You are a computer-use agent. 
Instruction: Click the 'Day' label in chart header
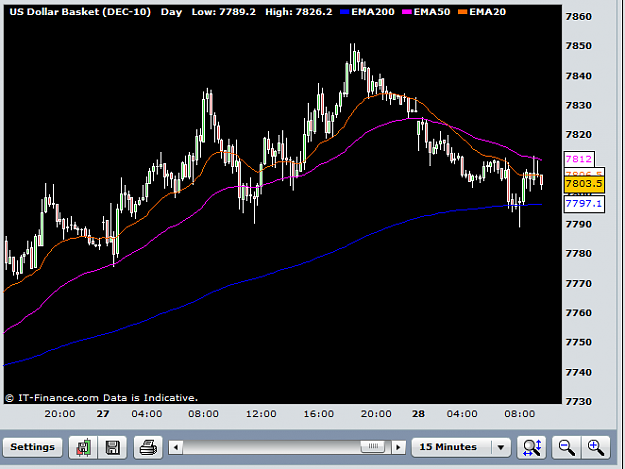click(x=171, y=12)
